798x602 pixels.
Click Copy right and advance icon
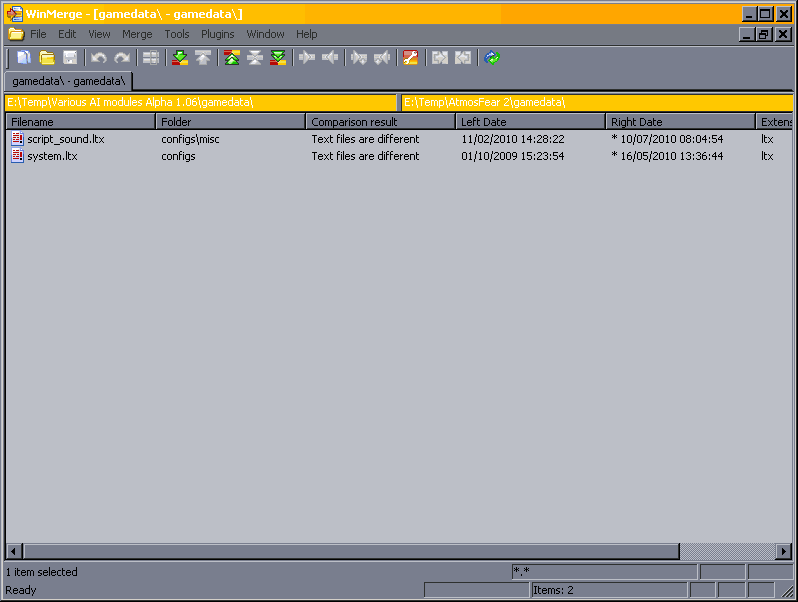click(x=359, y=58)
